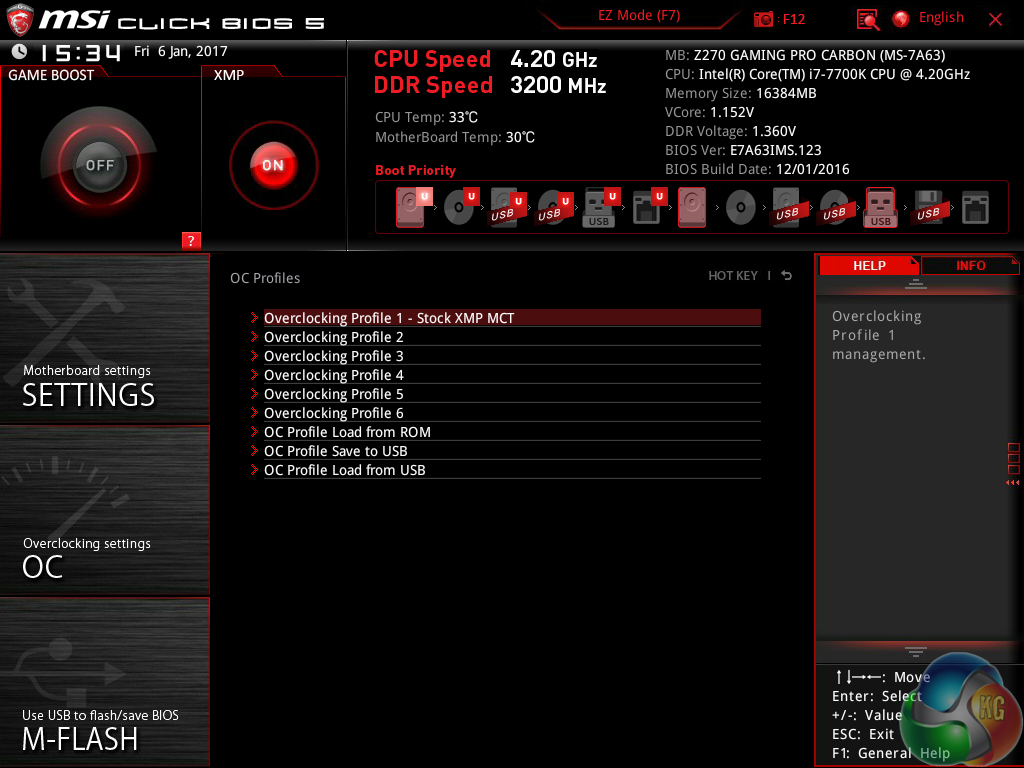
Task: Toggle the XMP ON button
Action: click(x=274, y=165)
